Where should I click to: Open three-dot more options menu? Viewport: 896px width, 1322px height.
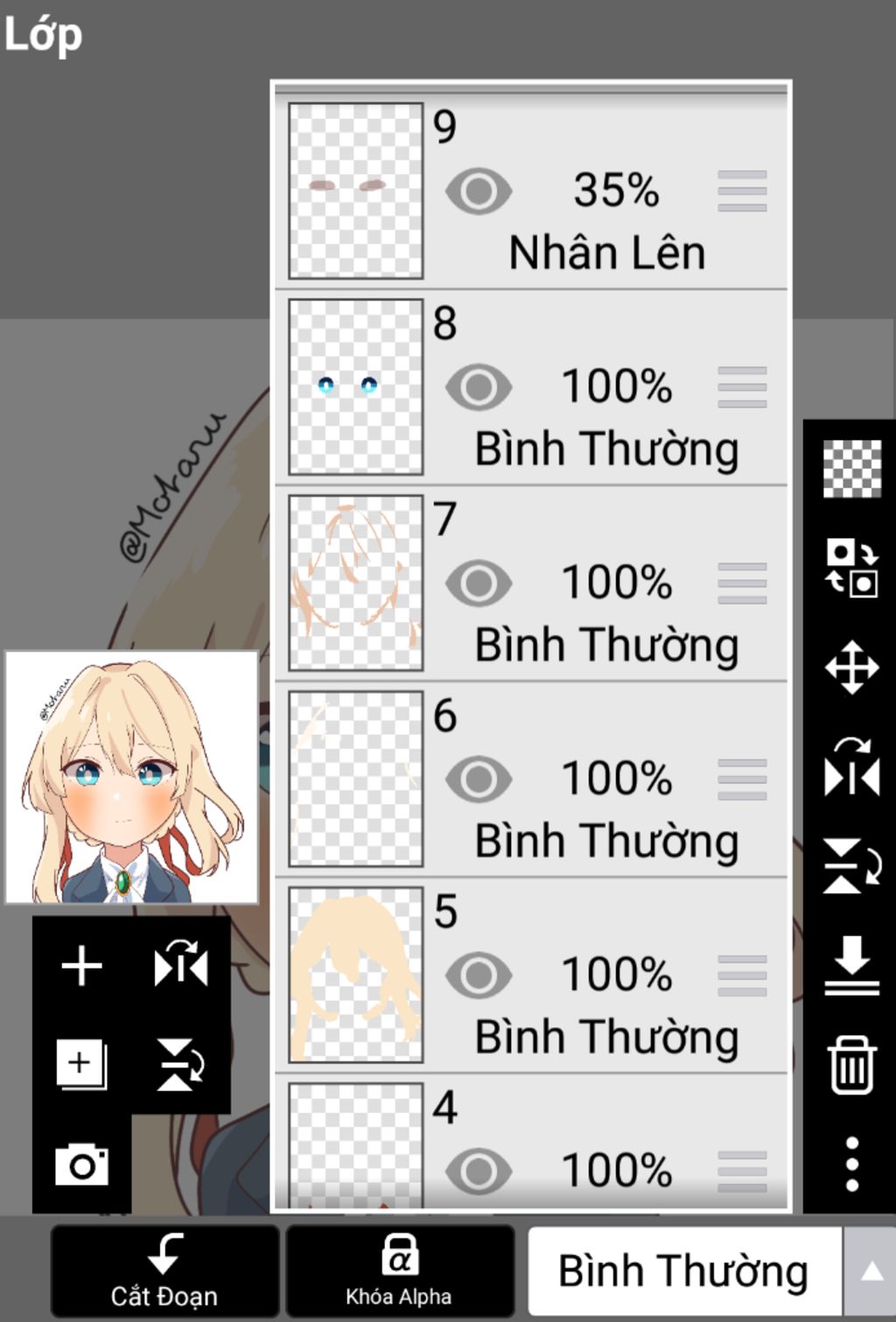[x=851, y=1165]
